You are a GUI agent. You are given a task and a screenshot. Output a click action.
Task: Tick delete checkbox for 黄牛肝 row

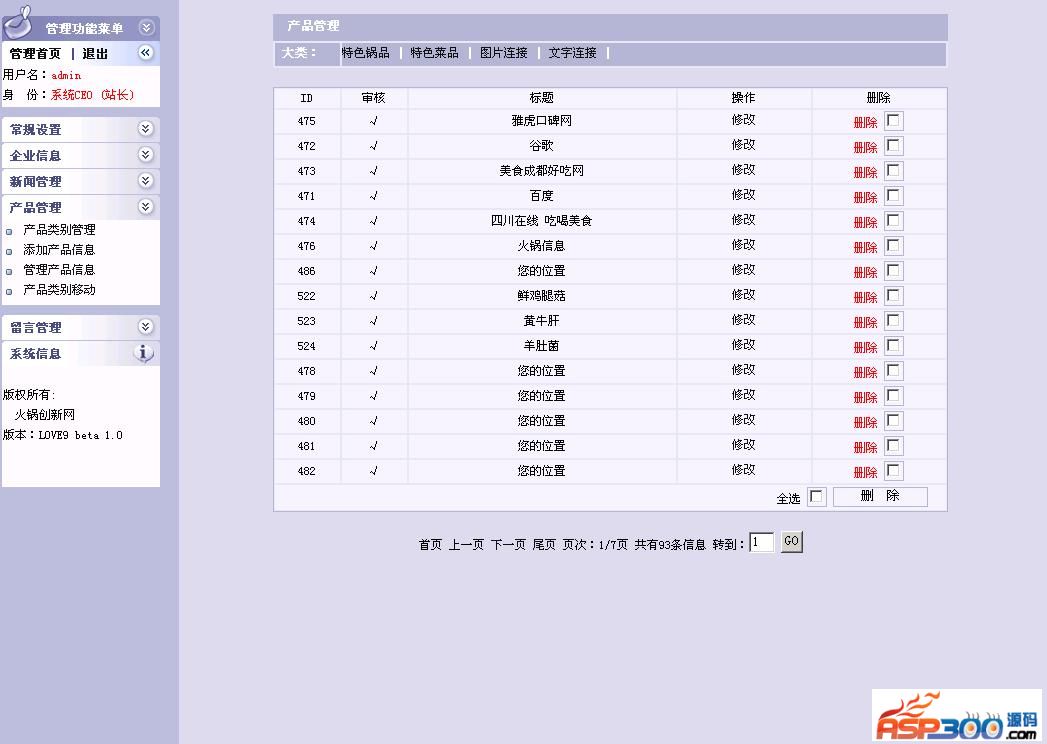(893, 321)
